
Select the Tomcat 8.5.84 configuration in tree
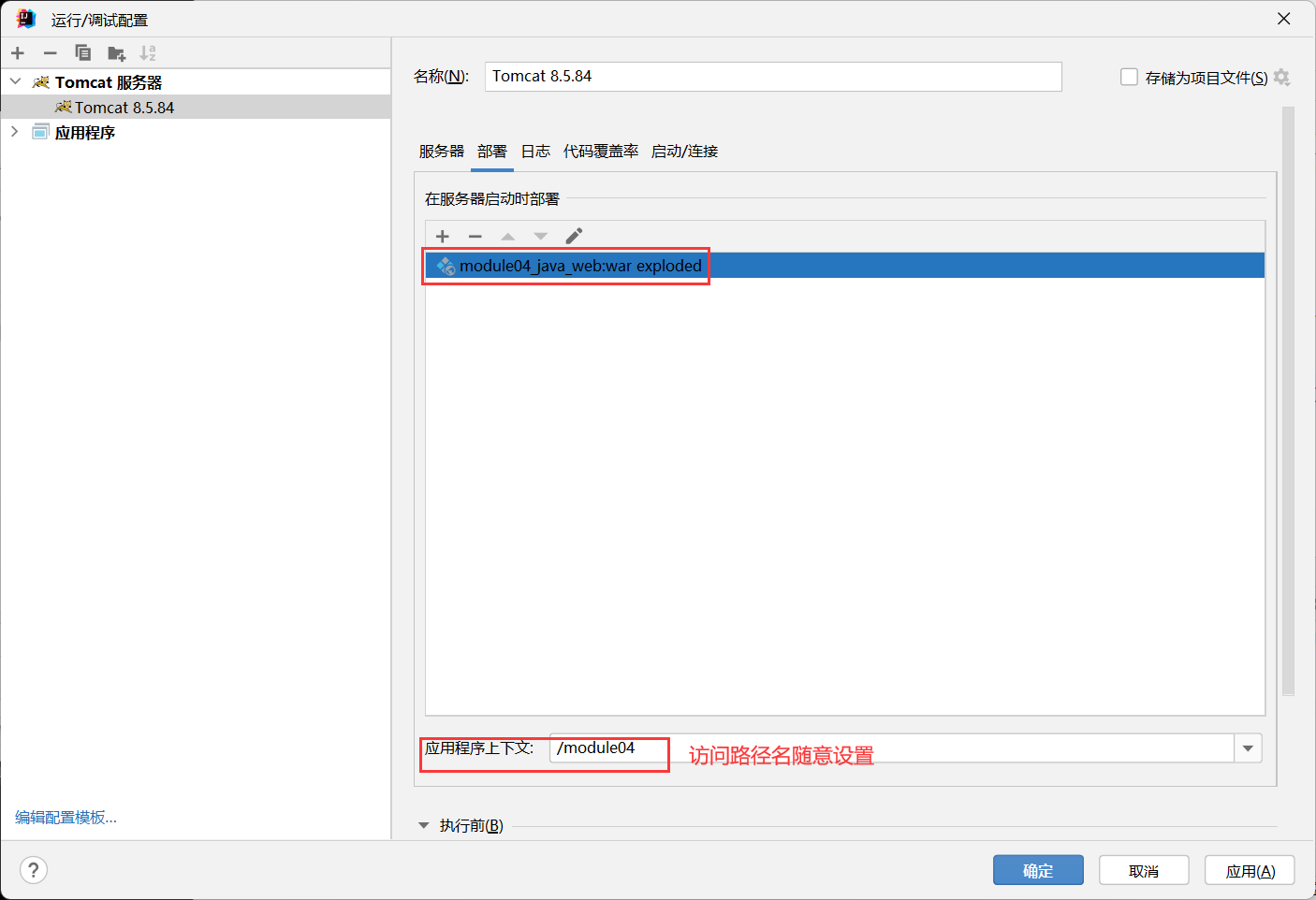pos(196,108)
